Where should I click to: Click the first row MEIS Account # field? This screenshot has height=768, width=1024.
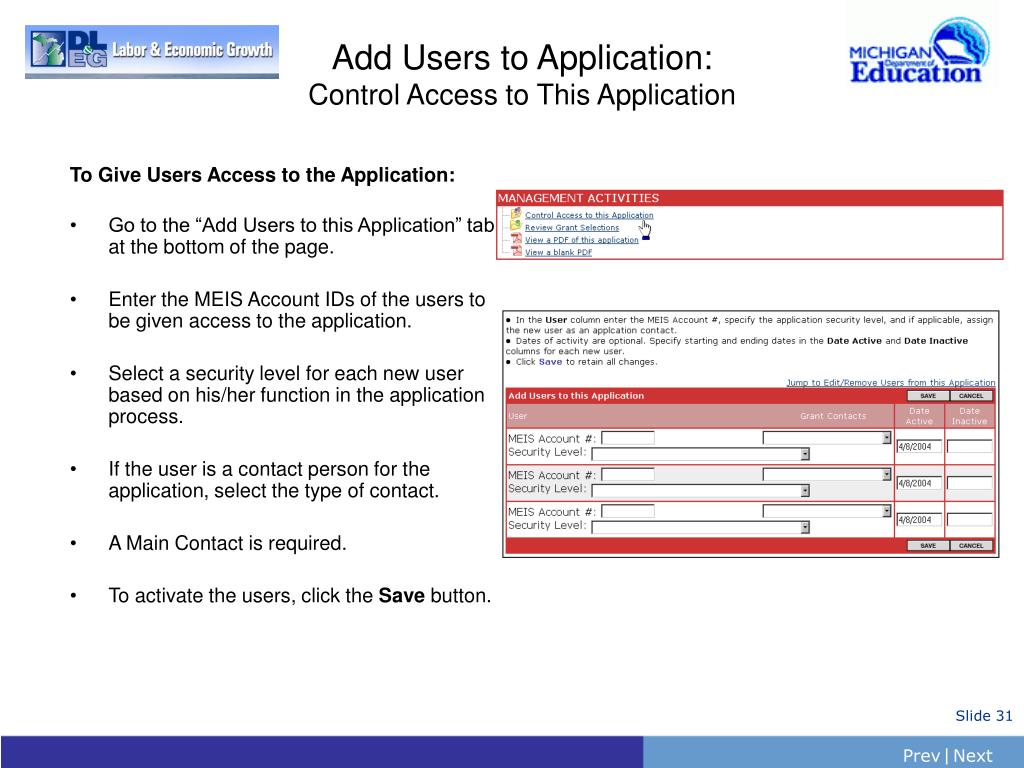point(628,438)
